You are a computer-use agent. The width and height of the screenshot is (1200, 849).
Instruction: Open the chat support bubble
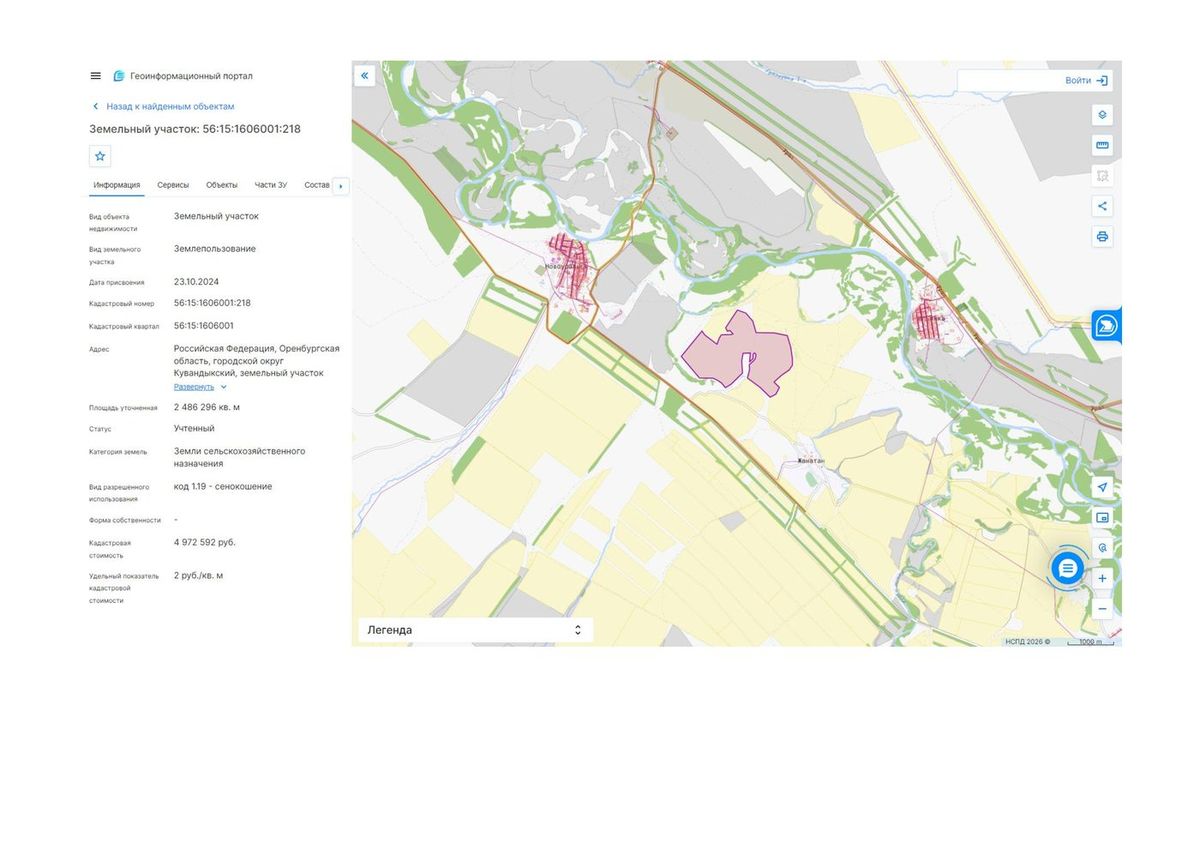point(1068,568)
